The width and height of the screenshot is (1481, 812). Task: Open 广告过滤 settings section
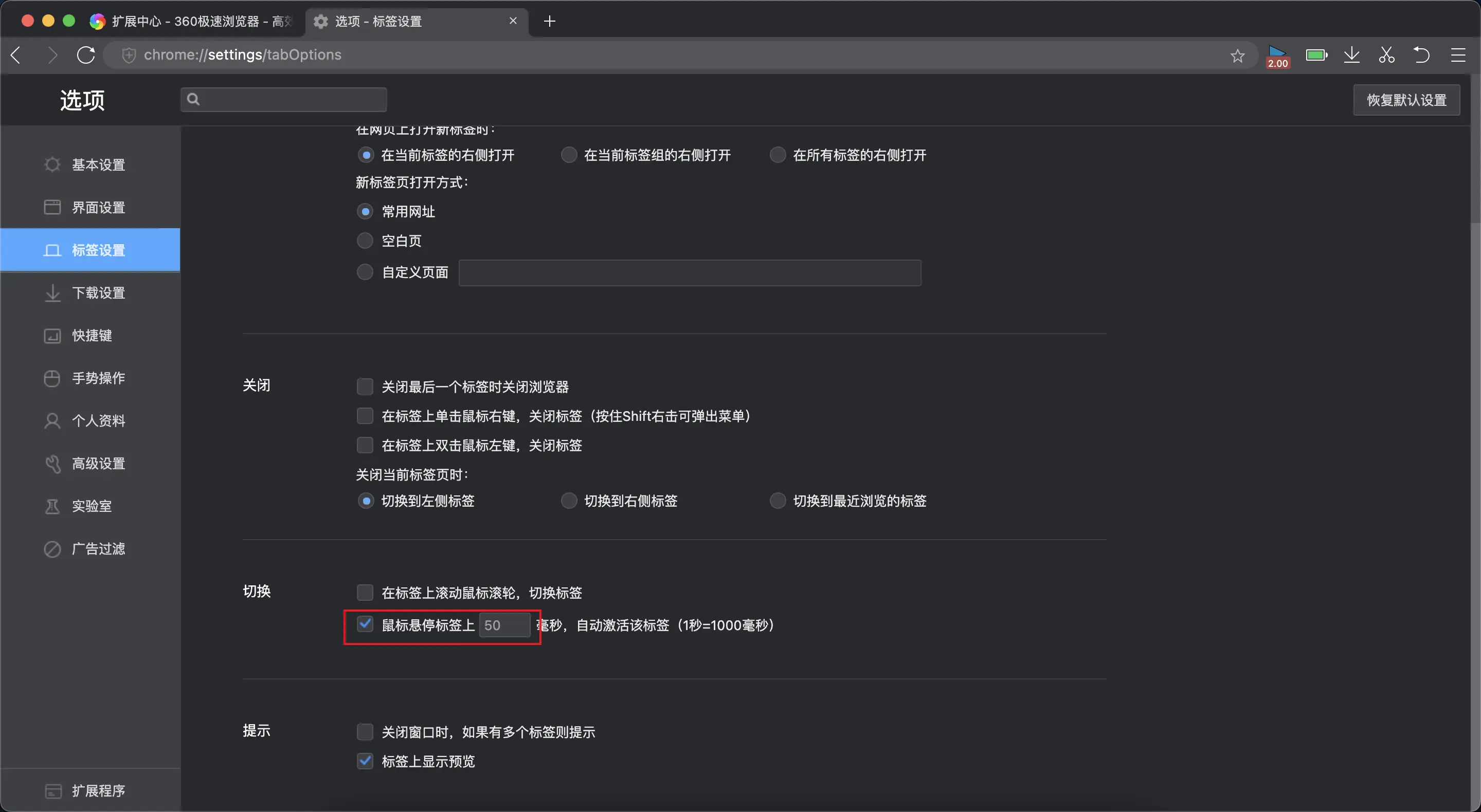tap(91, 549)
